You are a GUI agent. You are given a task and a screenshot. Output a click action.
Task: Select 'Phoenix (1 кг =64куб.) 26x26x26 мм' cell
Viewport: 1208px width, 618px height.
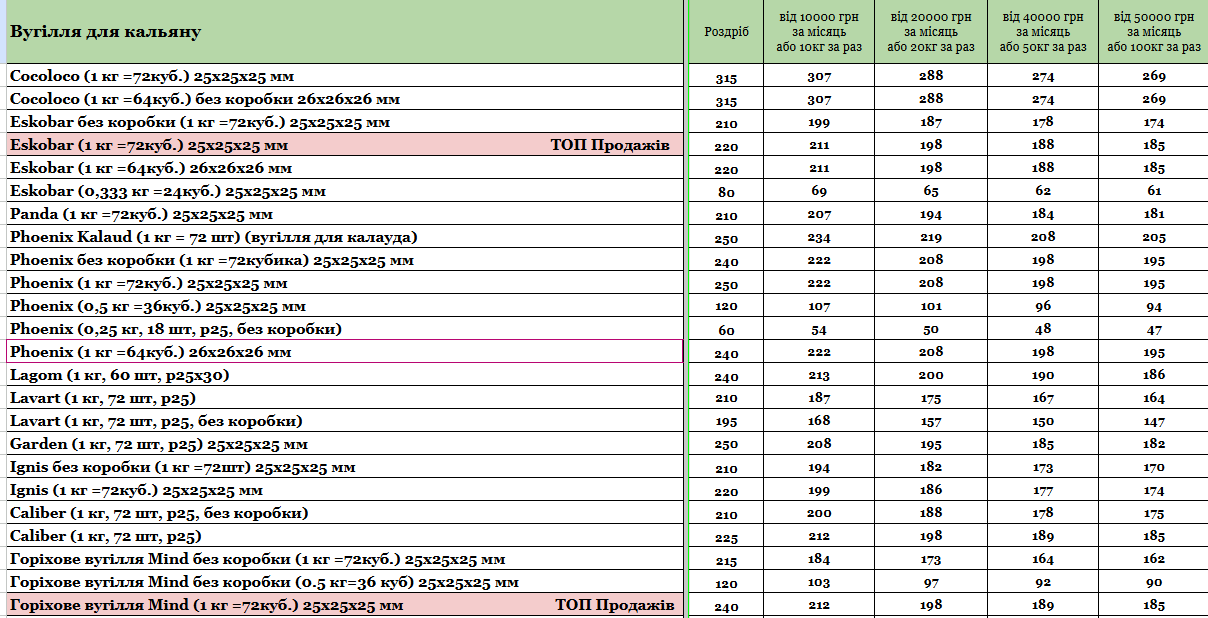(x=344, y=352)
